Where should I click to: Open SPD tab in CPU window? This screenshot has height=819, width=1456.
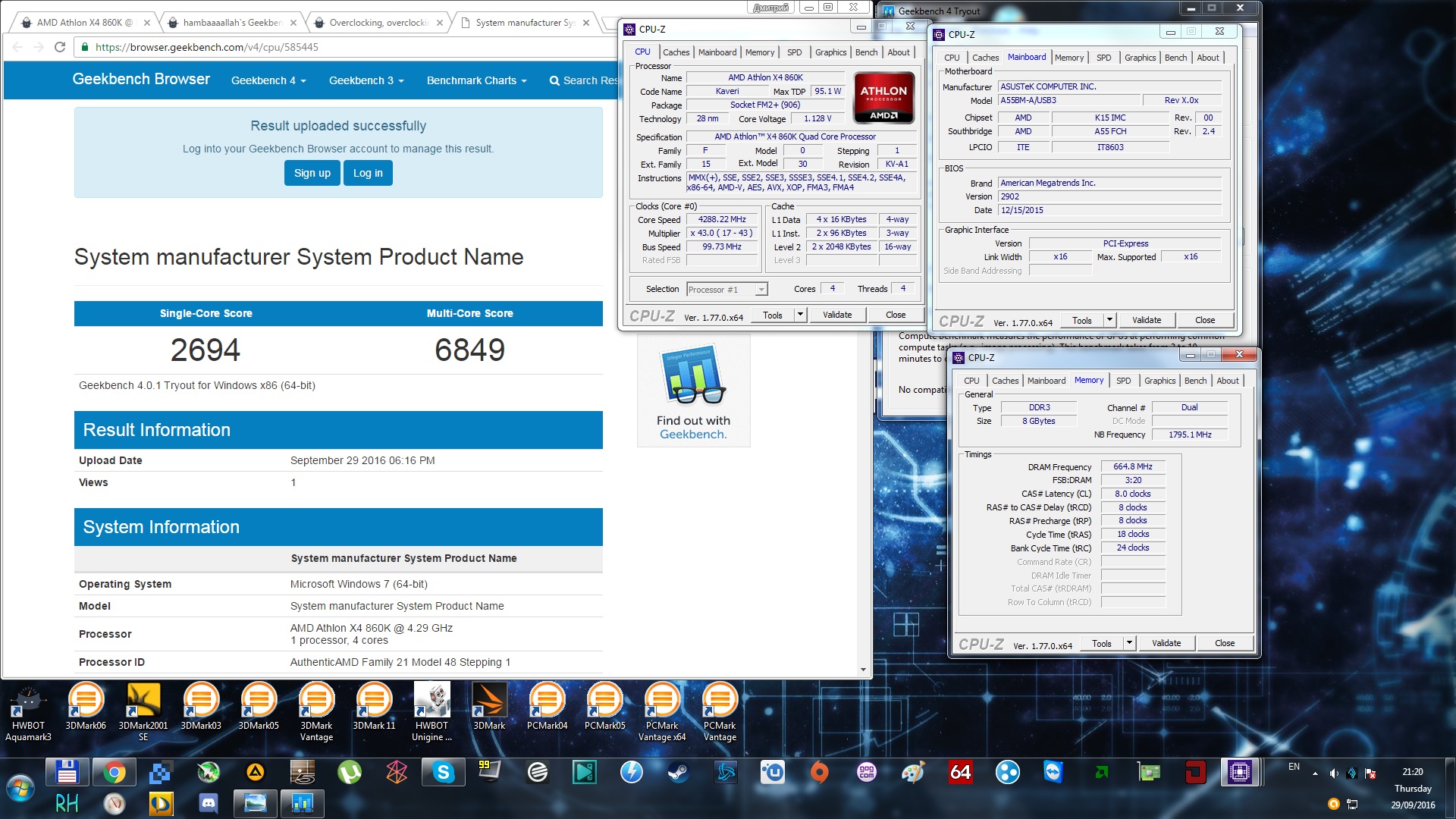[x=794, y=52]
